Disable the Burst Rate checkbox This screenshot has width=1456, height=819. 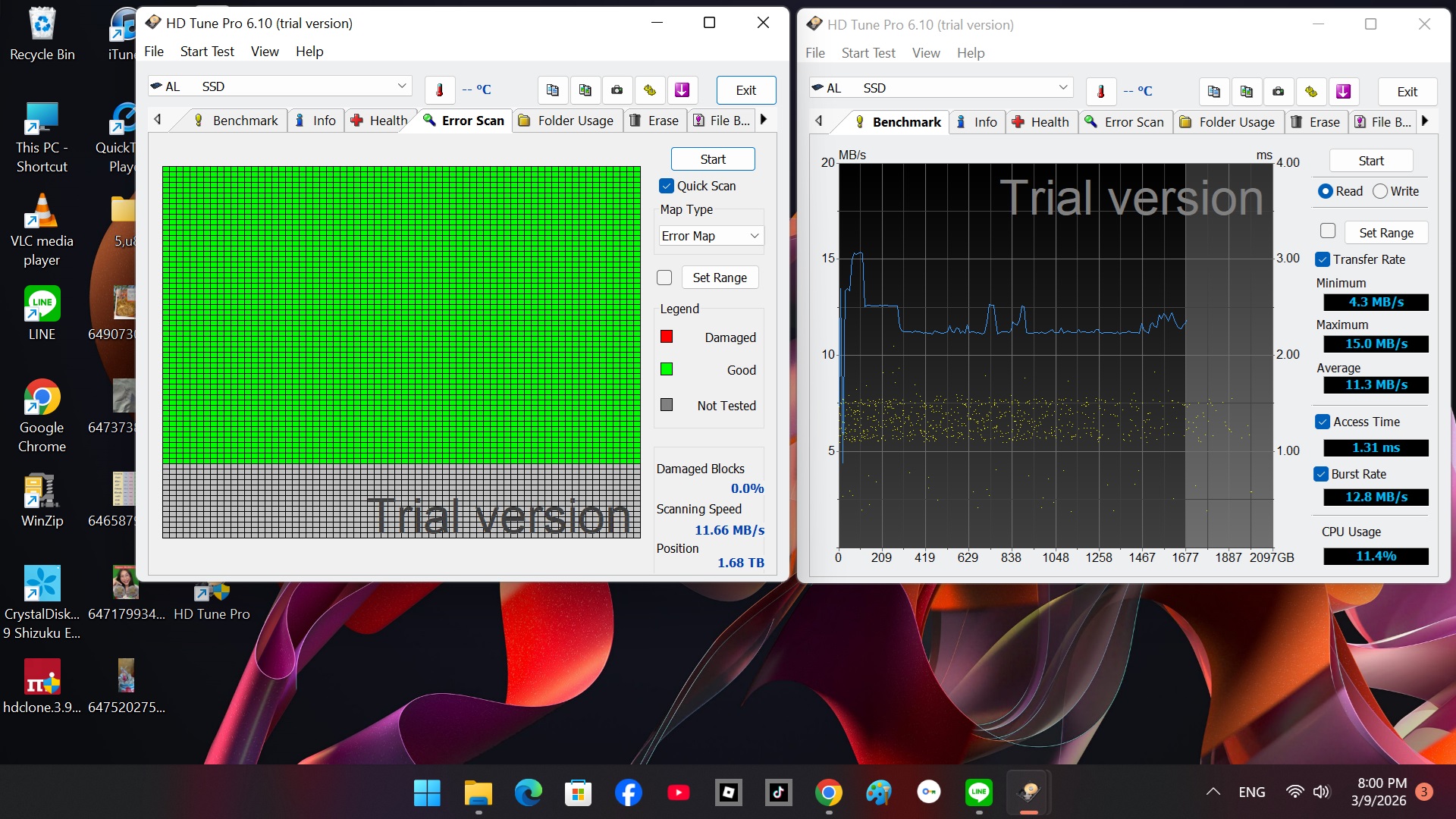point(1322,474)
